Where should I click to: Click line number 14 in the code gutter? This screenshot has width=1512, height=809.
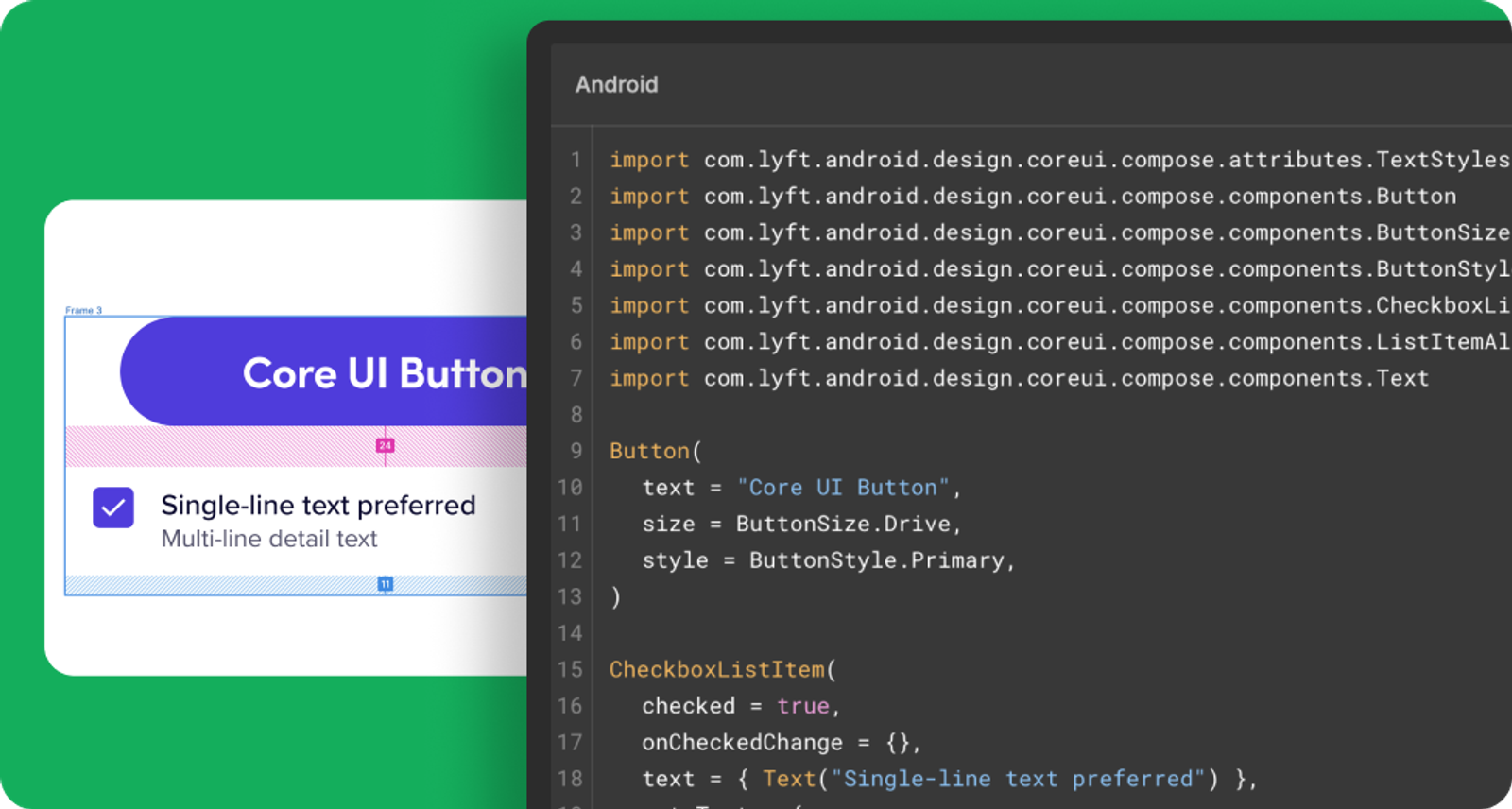click(x=570, y=633)
